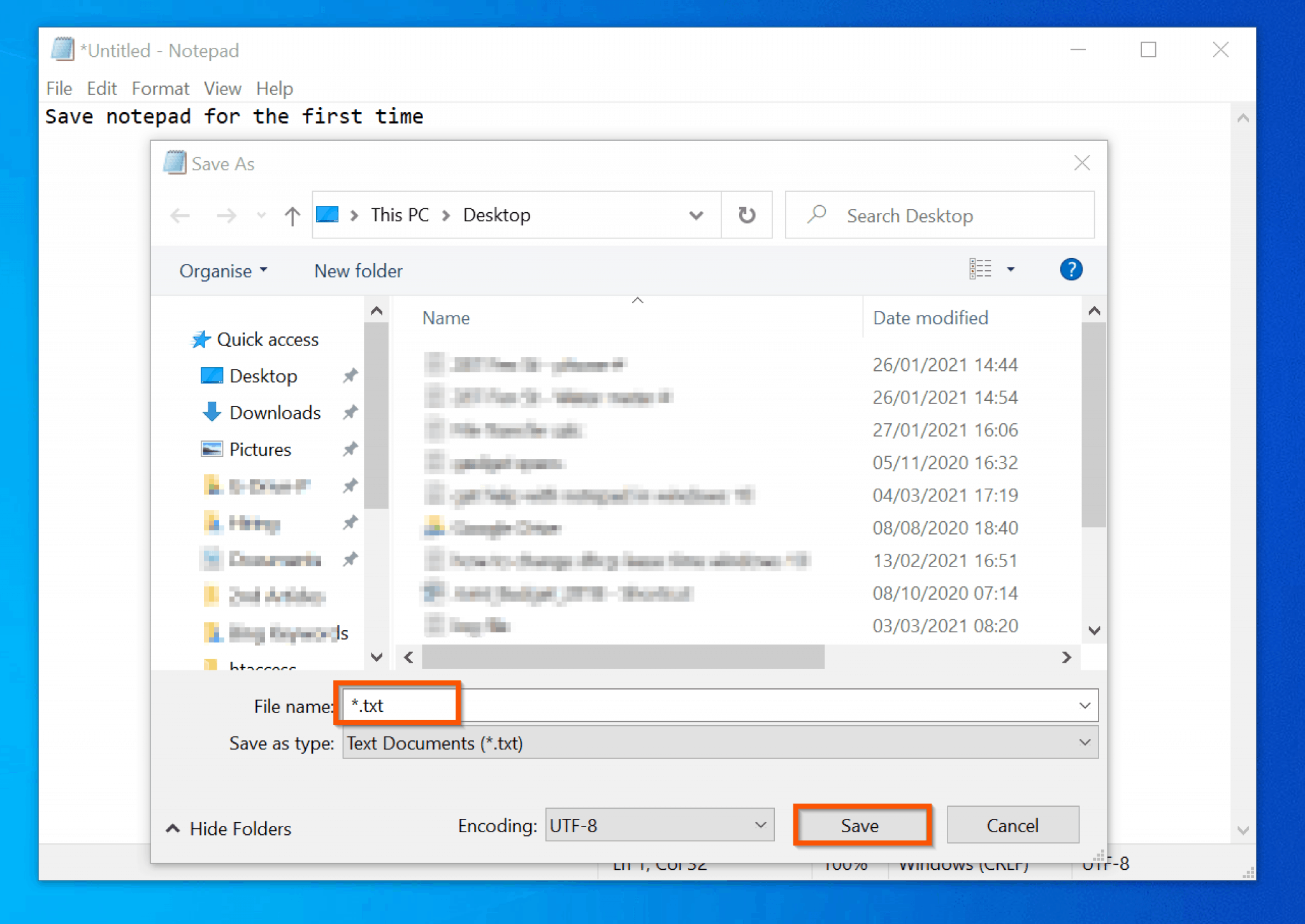This screenshot has height=924, width=1305.
Task: Create a New folder
Action: pyautogui.click(x=358, y=271)
